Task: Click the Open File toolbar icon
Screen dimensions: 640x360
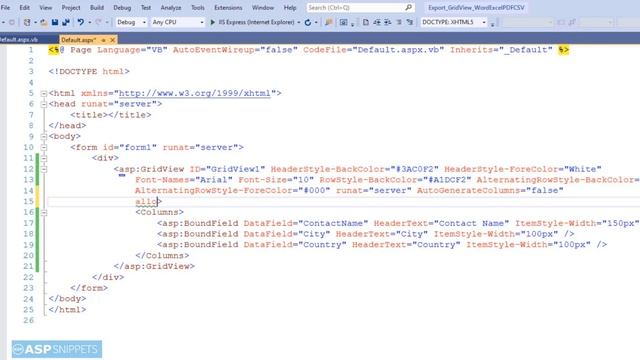Action: pyautogui.click(x=44, y=22)
